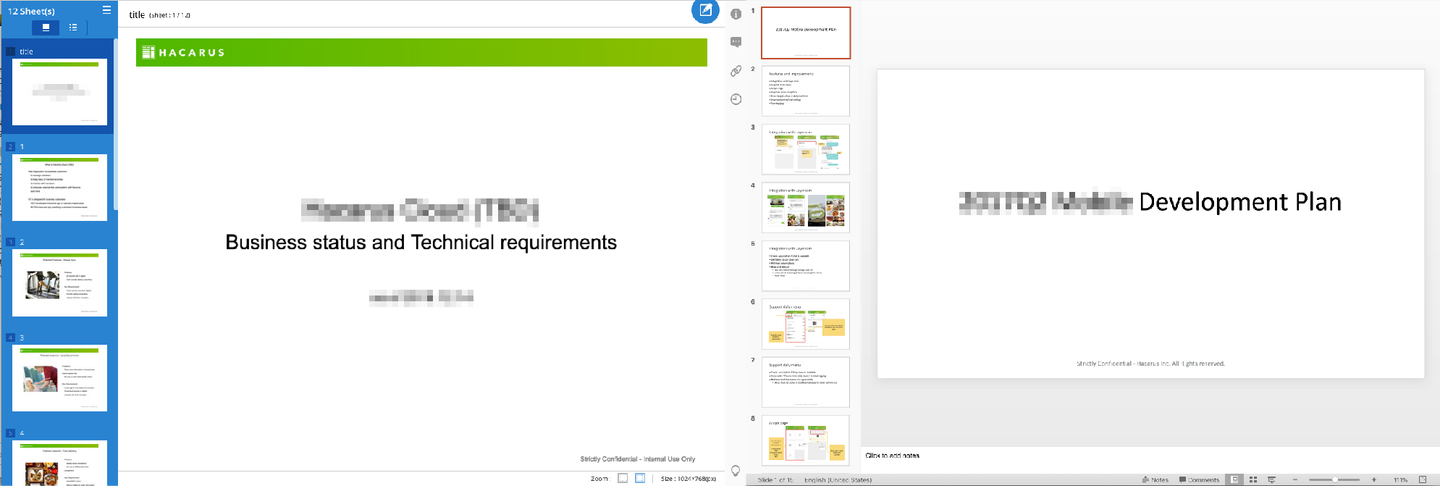1440x486 pixels.
Task: Click the blue edit sheet button
Action: (x=706, y=11)
